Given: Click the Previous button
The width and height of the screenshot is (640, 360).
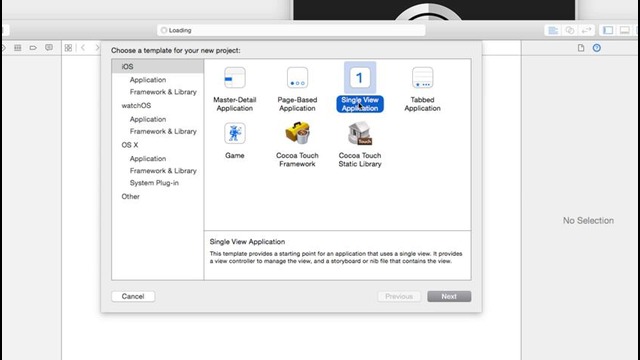Looking at the screenshot, I should click(399, 296).
